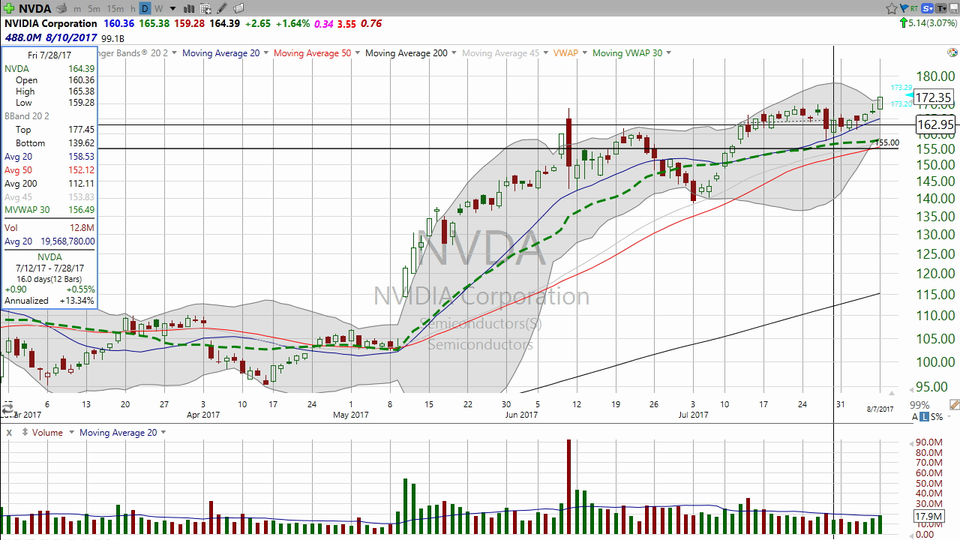Screen dimensions: 960x540
Task: Click the 155.00 horizontal line label
Action: [x=887, y=143]
